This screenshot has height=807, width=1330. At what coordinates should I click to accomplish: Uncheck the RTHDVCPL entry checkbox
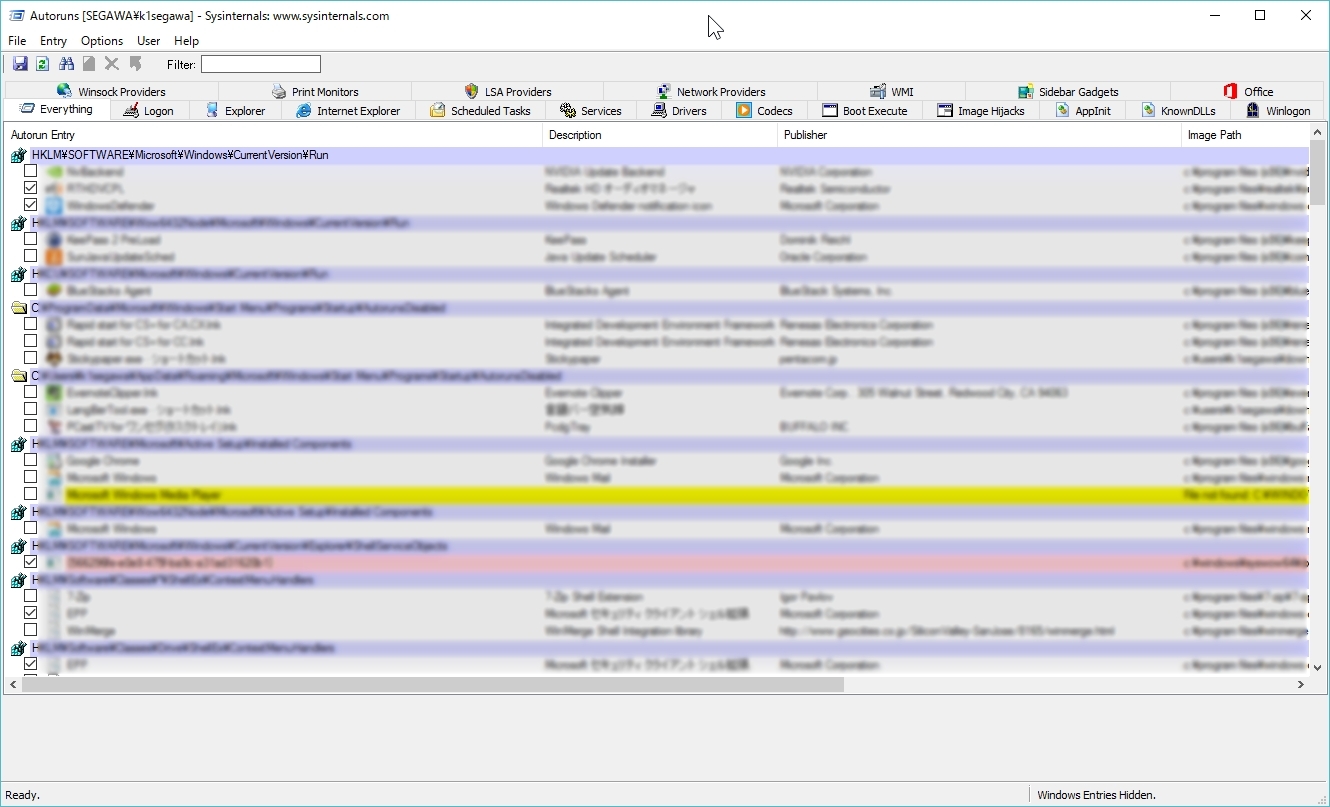[31, 188]
